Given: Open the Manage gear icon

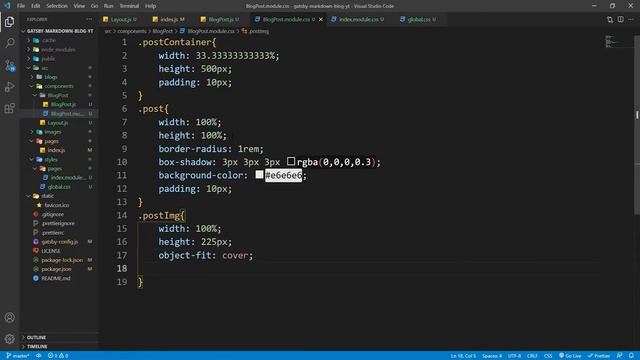Looking at the screenshot, I should [9, 338].
